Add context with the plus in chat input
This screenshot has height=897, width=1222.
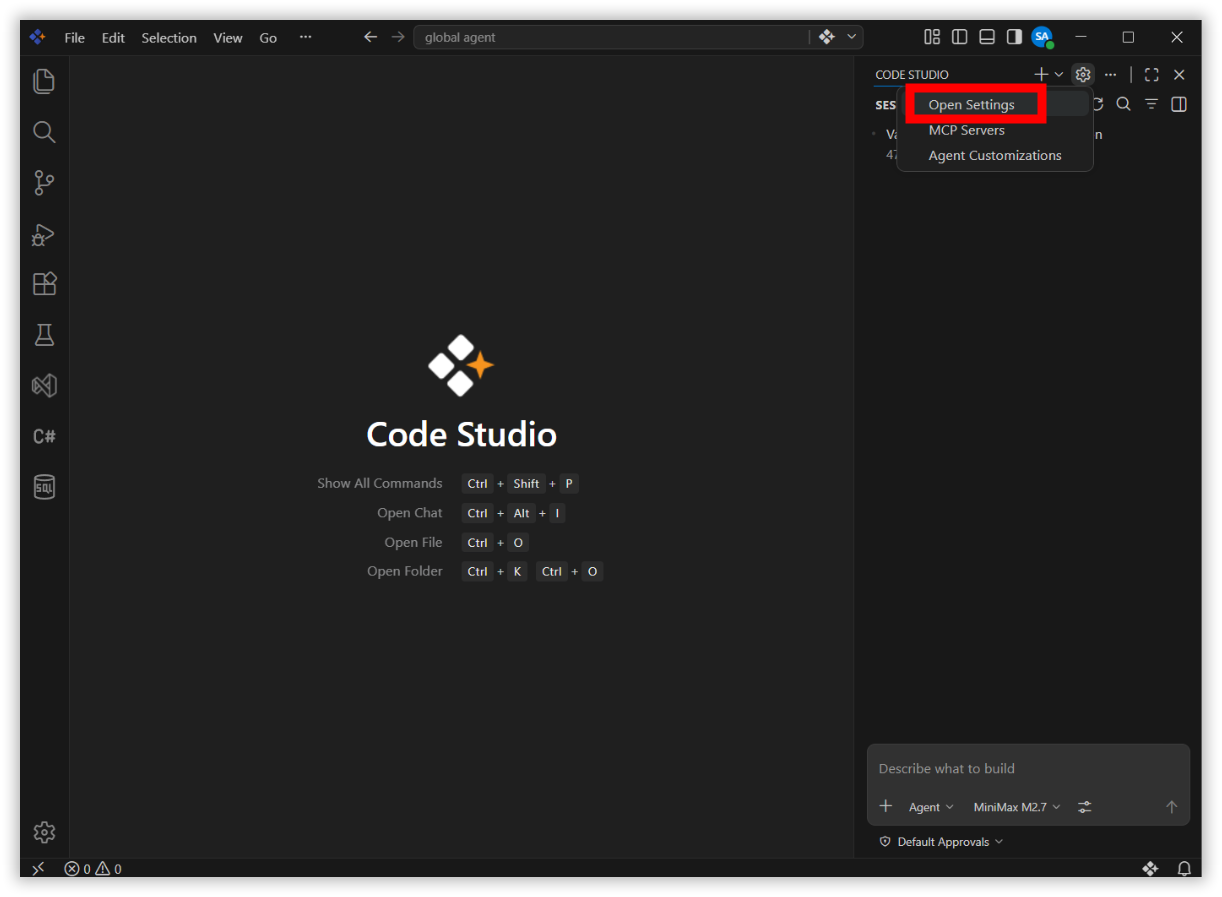(885, 807)
